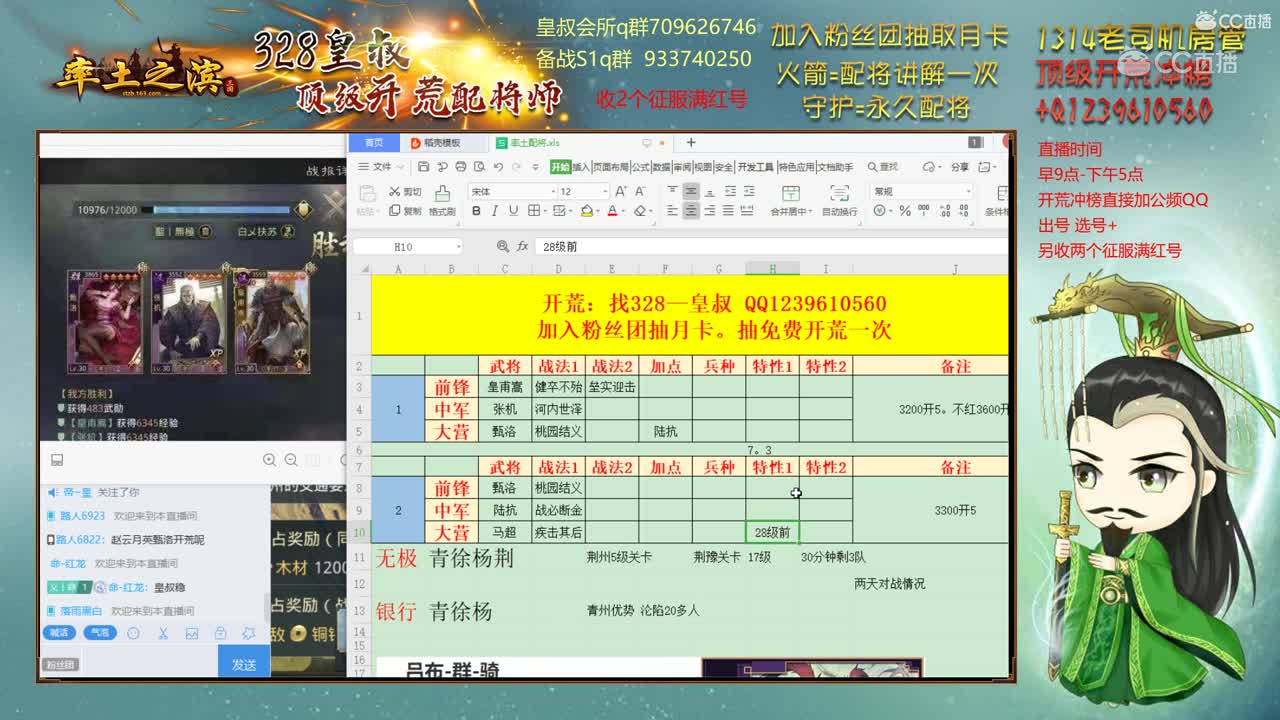Viewport: 1280px width, 720px height.
Task: Send chat message with 发送
Action: pyautogui.click(x=244, y=664)
